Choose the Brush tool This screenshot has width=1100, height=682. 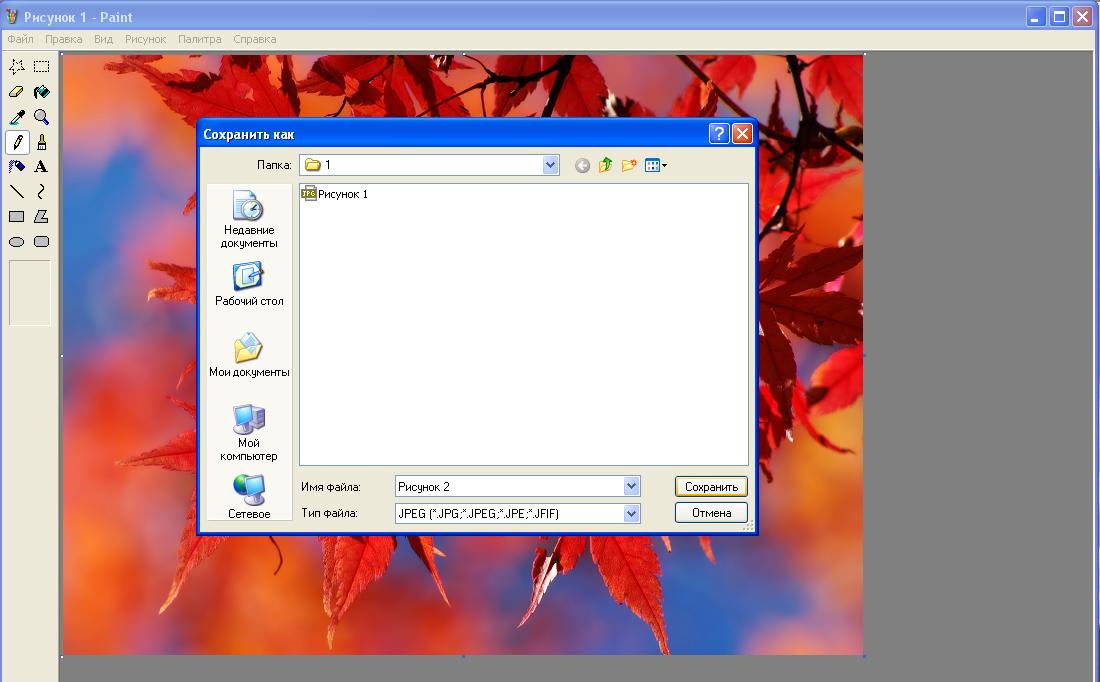[x=41, y=142]
